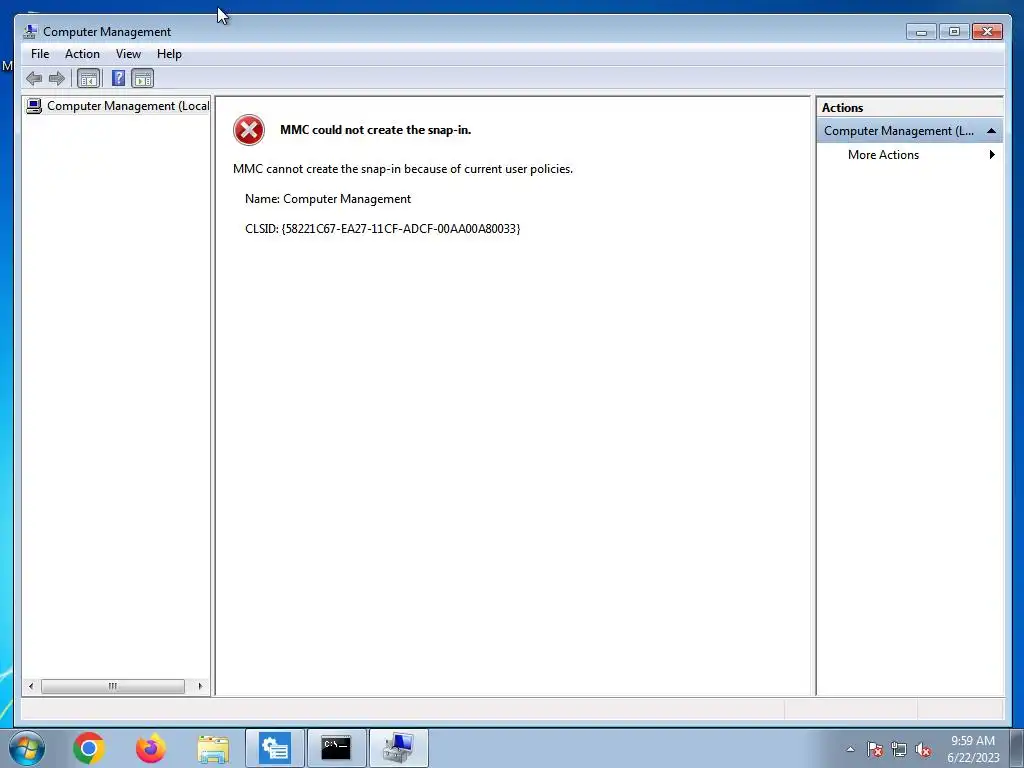Open the network tray icon
Viewport: 1024px width, 768px height.
[x=899, y=749]
